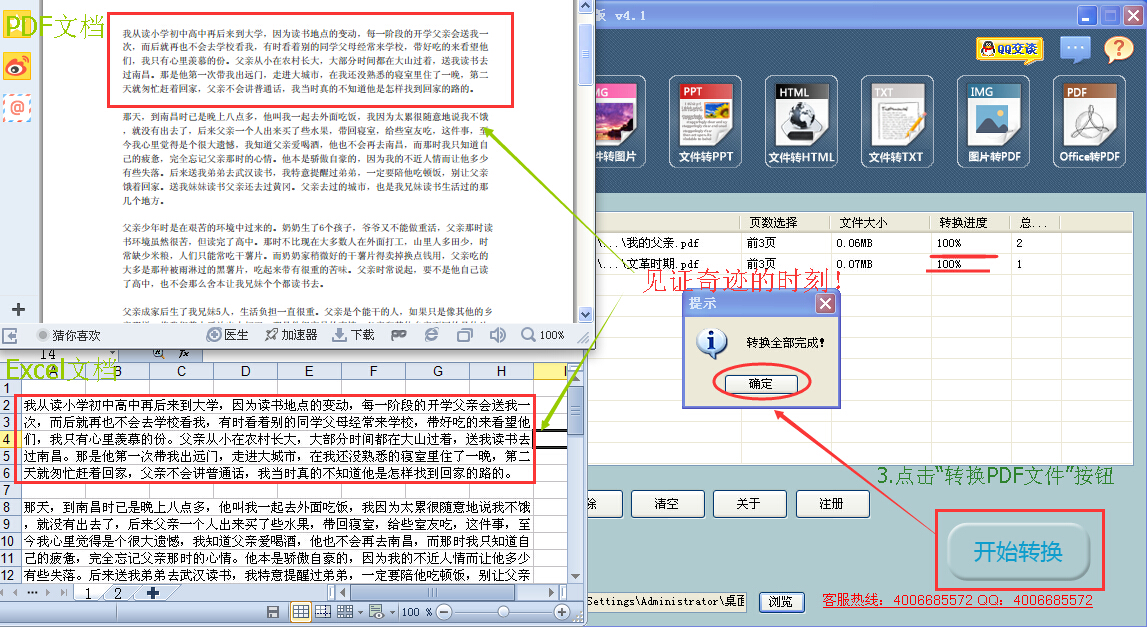The height and width of the screenshot is (627, 1147).
Task: Click 确定 in the 提示 dialog
Action: pos(760,383)
